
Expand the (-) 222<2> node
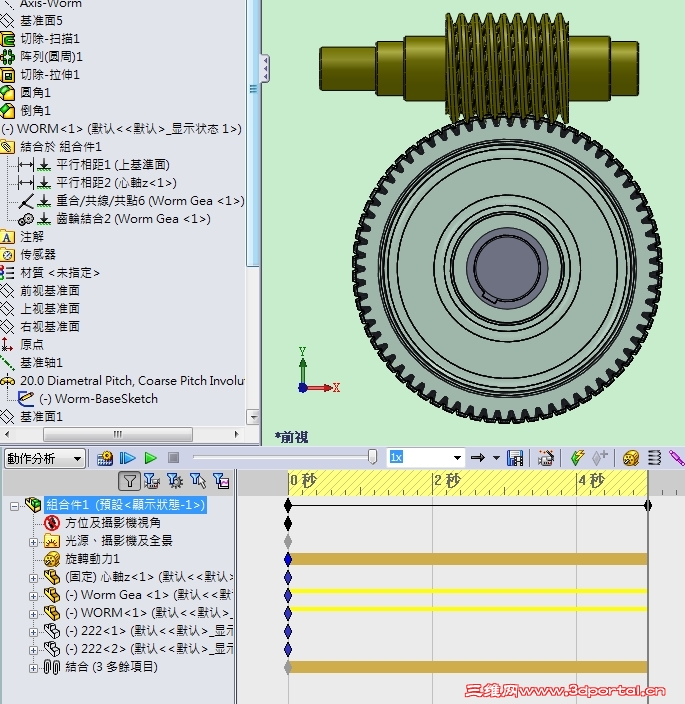33,650
